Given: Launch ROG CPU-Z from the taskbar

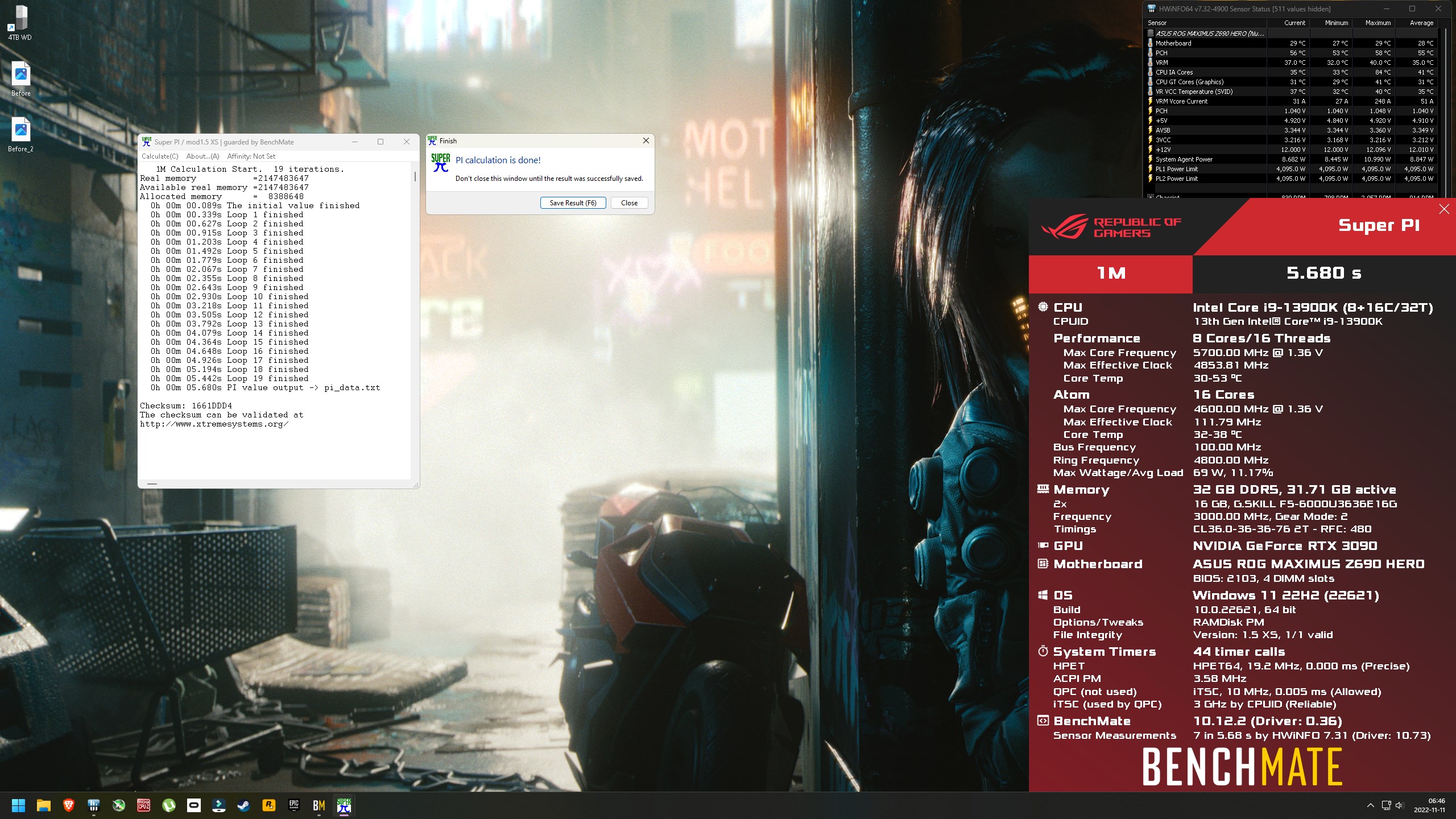Looking at the screenshot, I should point(144,805).
